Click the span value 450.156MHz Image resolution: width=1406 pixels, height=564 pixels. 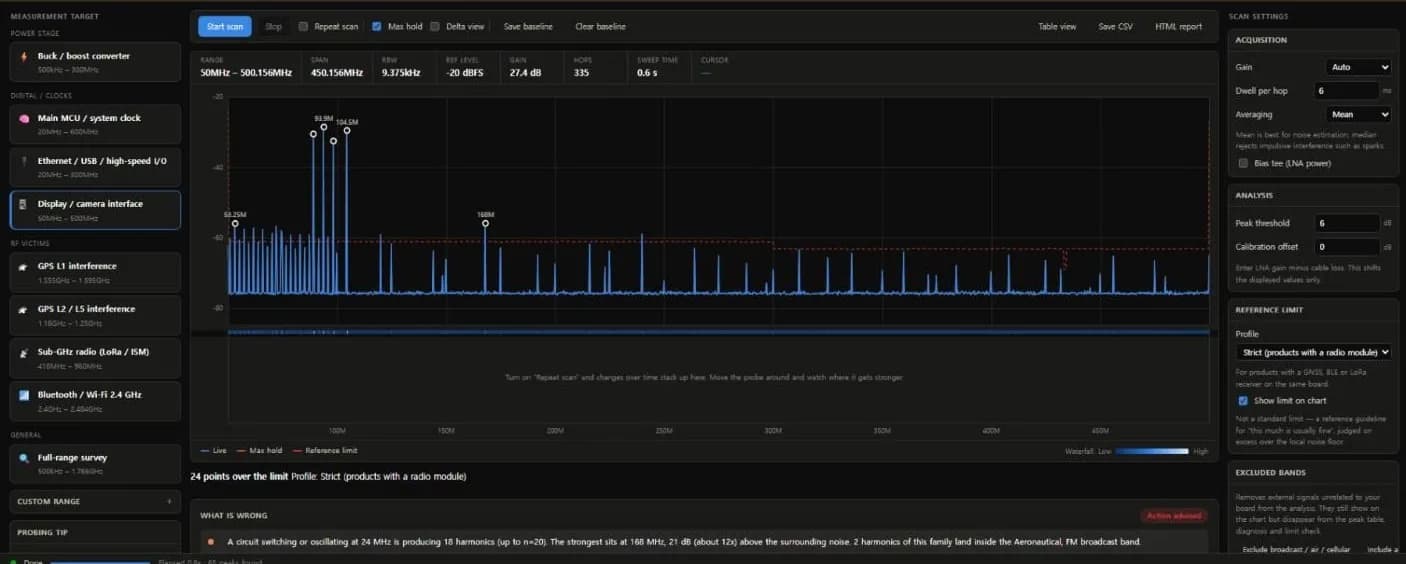point(337,72)
